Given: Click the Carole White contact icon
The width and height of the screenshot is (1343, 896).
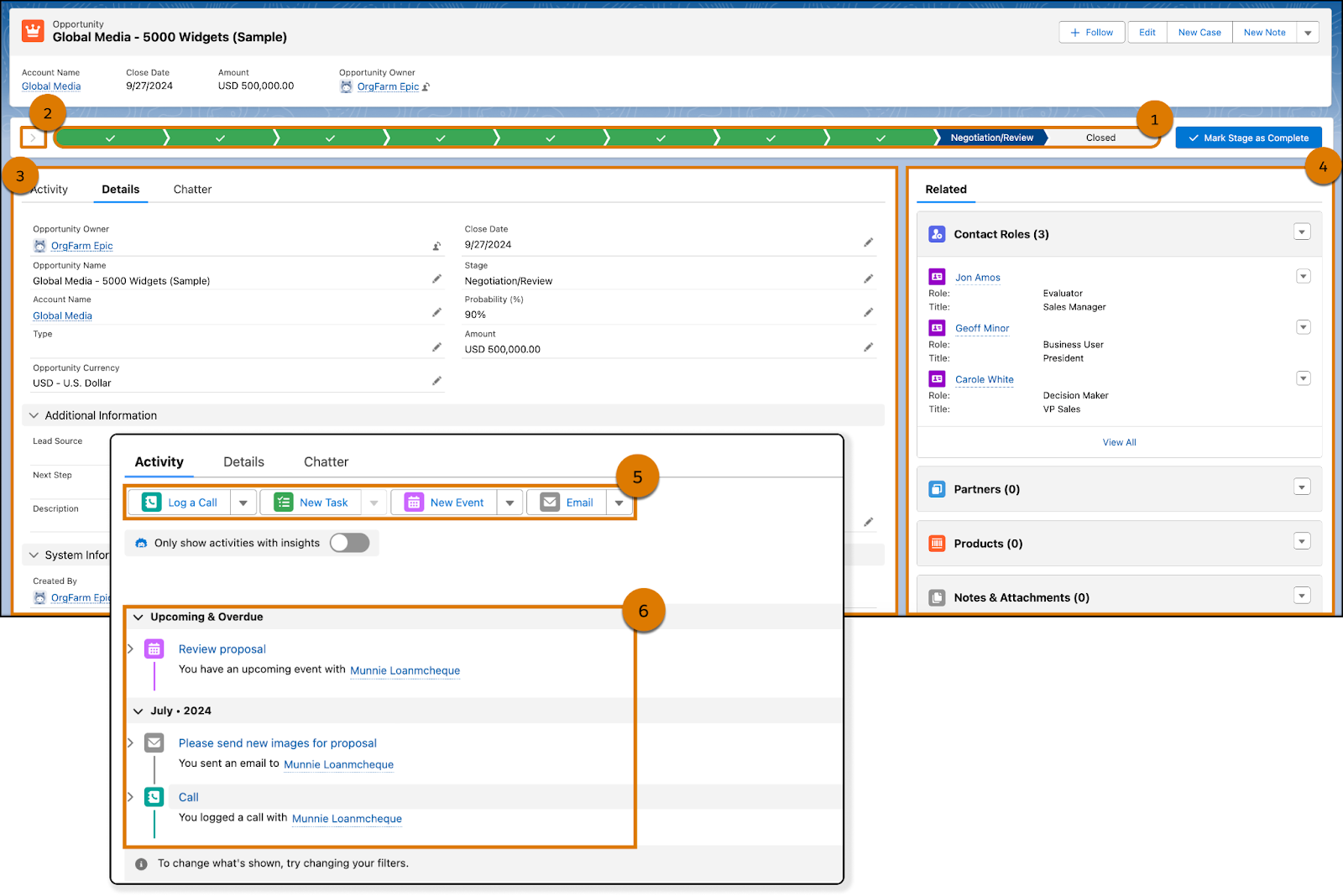Looking at the screenshot, I should coord(937,379).
